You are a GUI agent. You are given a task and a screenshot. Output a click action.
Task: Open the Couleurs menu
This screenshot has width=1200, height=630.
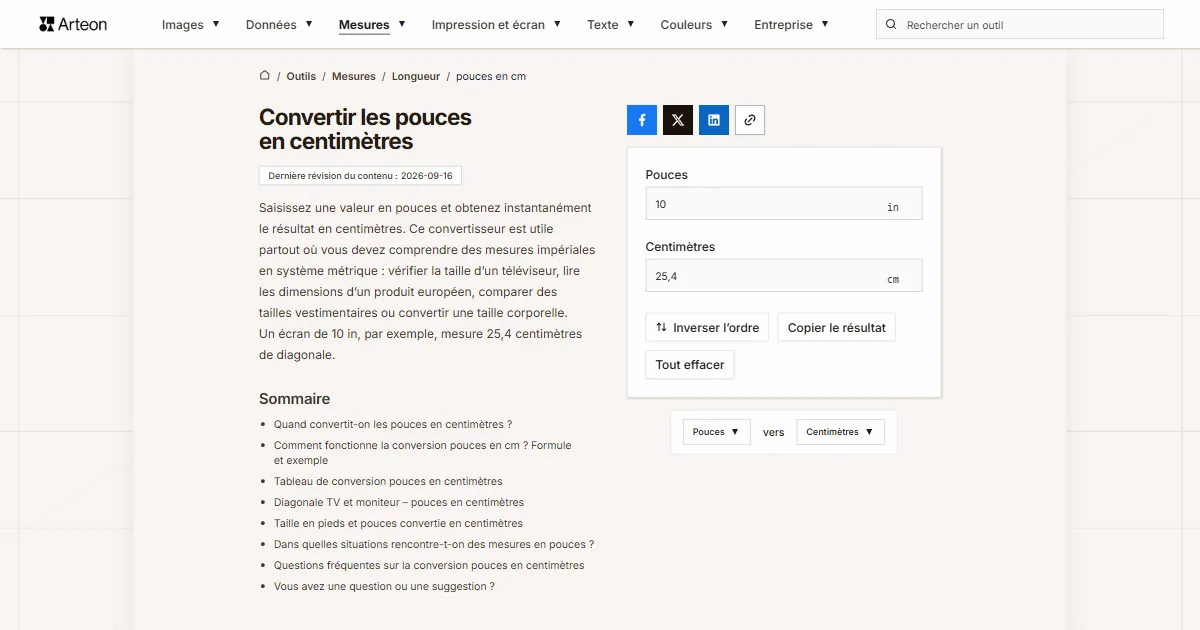(694, 25)
